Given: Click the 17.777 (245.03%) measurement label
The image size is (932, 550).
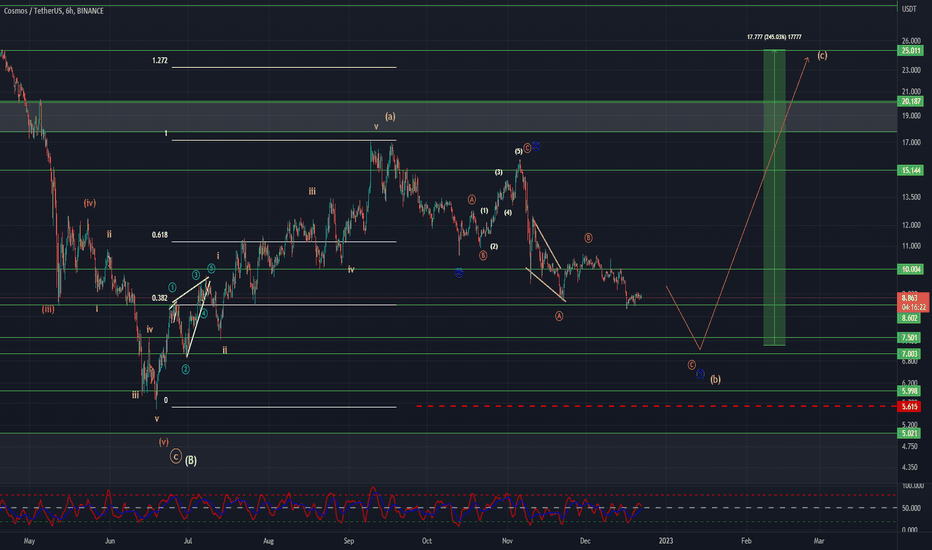Looking at the screenshot, I should pos(774,37).
